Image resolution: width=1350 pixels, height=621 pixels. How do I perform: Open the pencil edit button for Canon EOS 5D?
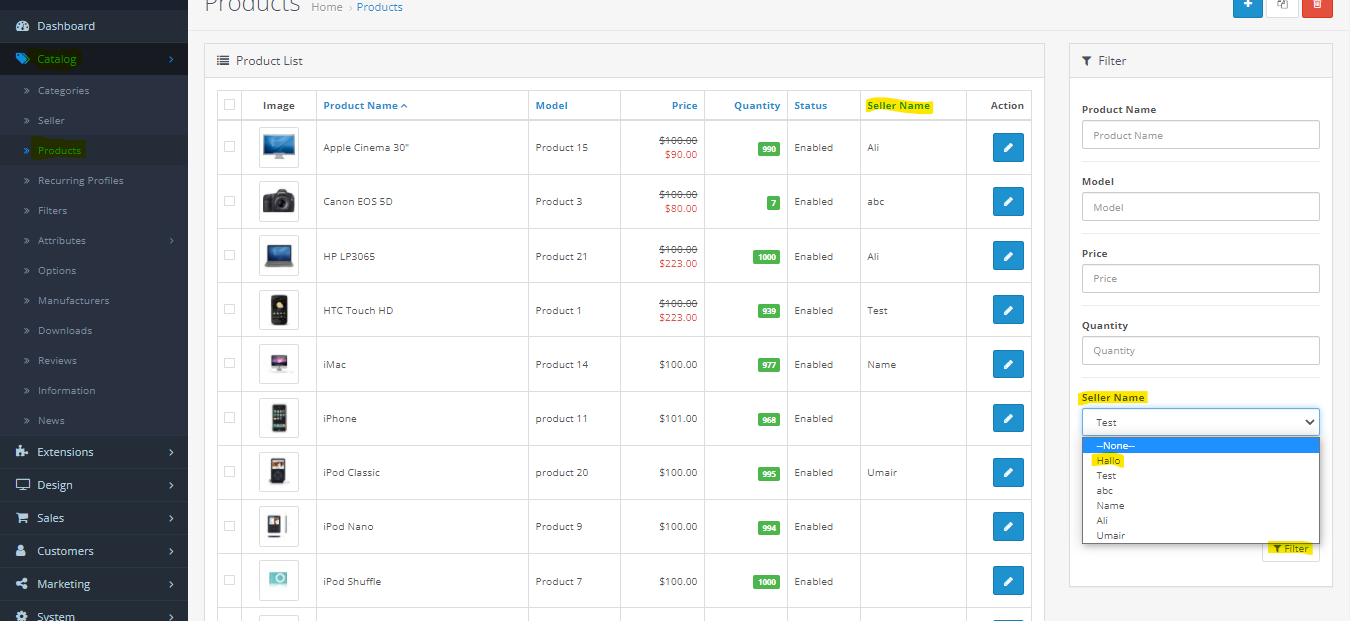pyautogui.click(x=1008, y=202)
